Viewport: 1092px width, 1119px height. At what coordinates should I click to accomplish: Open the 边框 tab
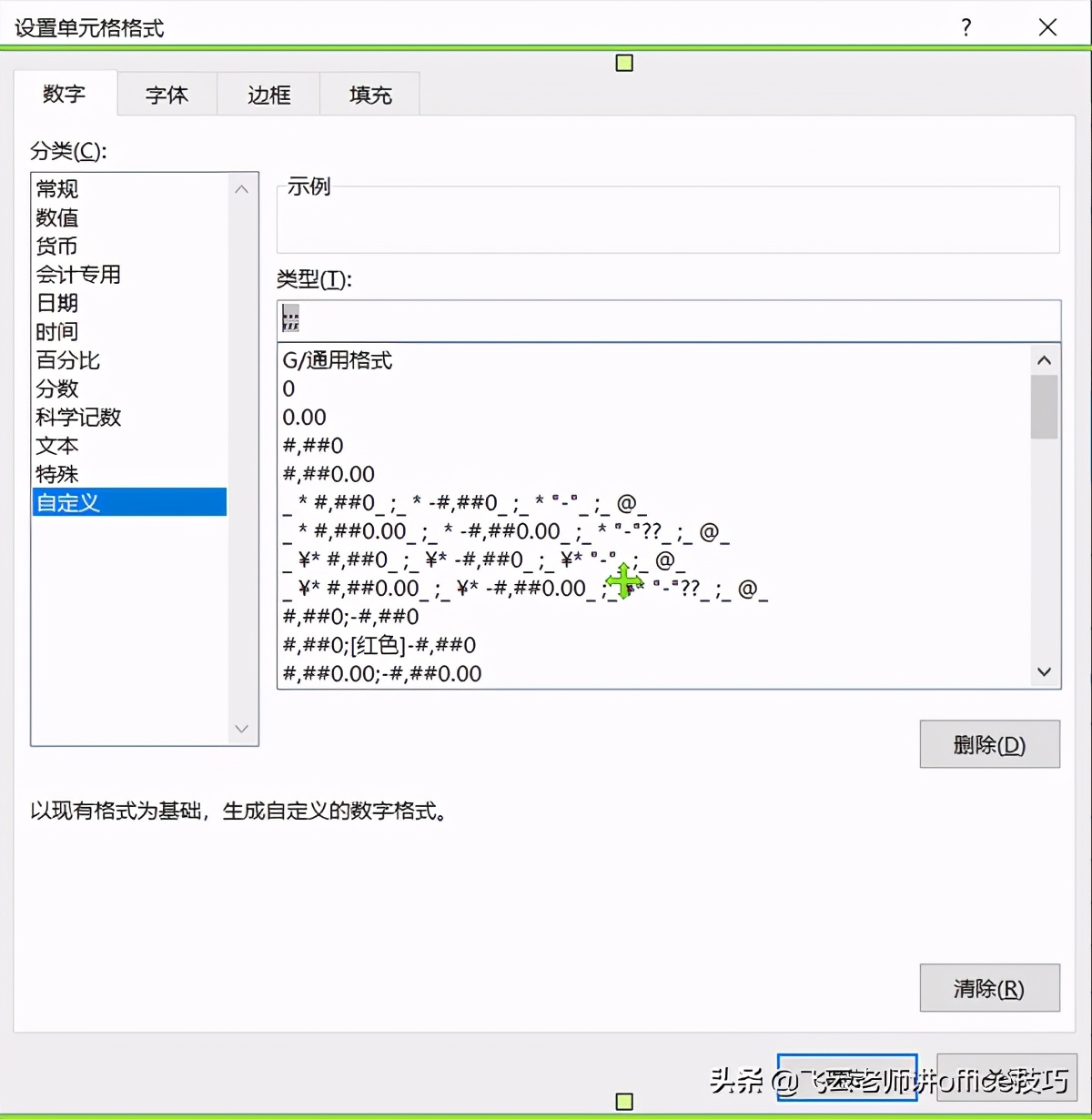pos(268,94)
